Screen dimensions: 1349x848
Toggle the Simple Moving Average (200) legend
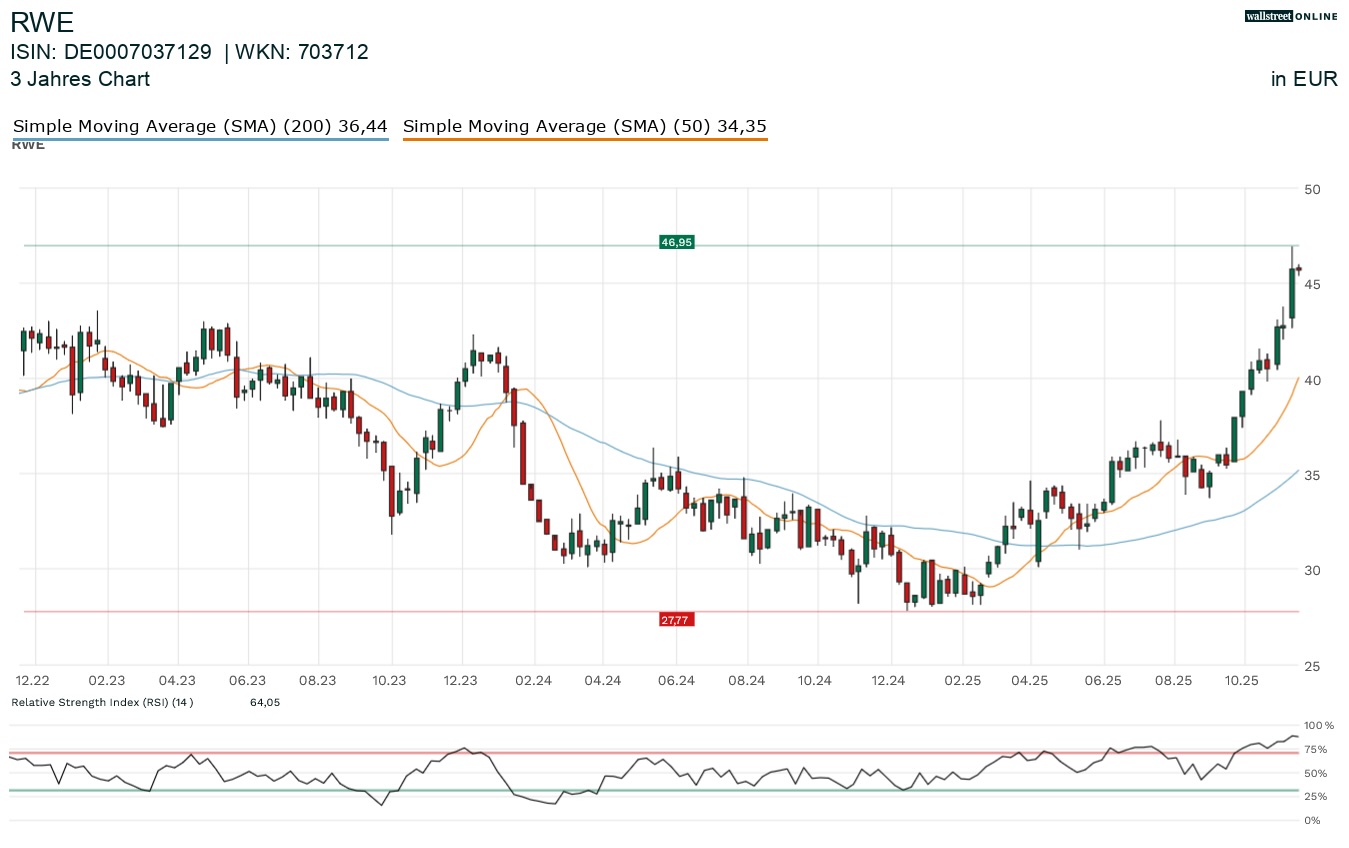pyautogui.click(x=200, y=126)
